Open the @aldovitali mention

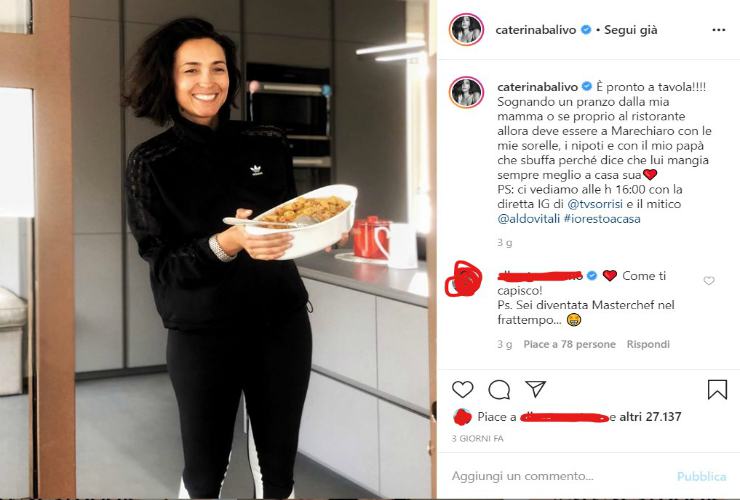pos(529,219)
